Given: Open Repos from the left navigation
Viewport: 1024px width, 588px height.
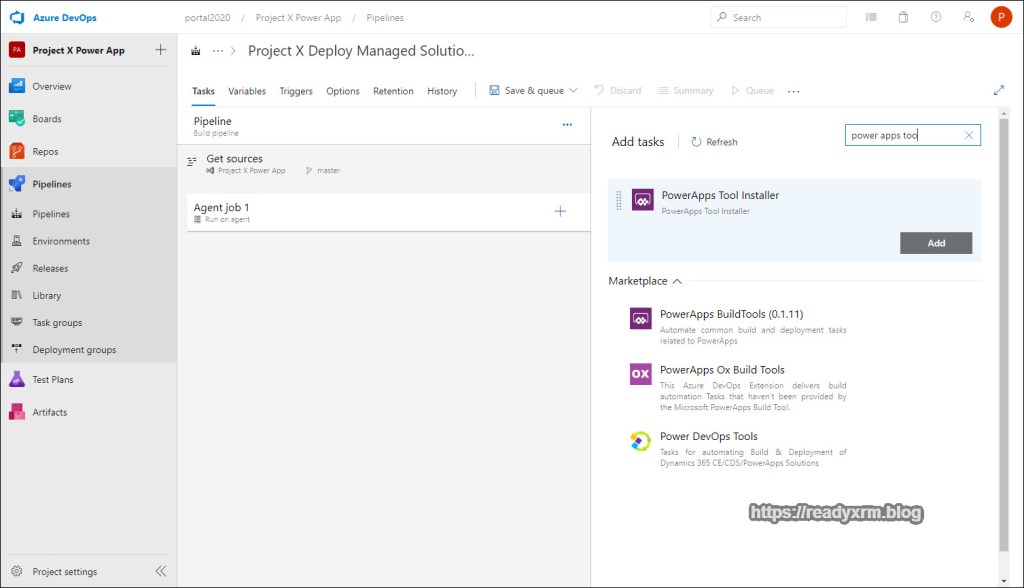Looking at the screenshot, I should [x=45, y=152].
